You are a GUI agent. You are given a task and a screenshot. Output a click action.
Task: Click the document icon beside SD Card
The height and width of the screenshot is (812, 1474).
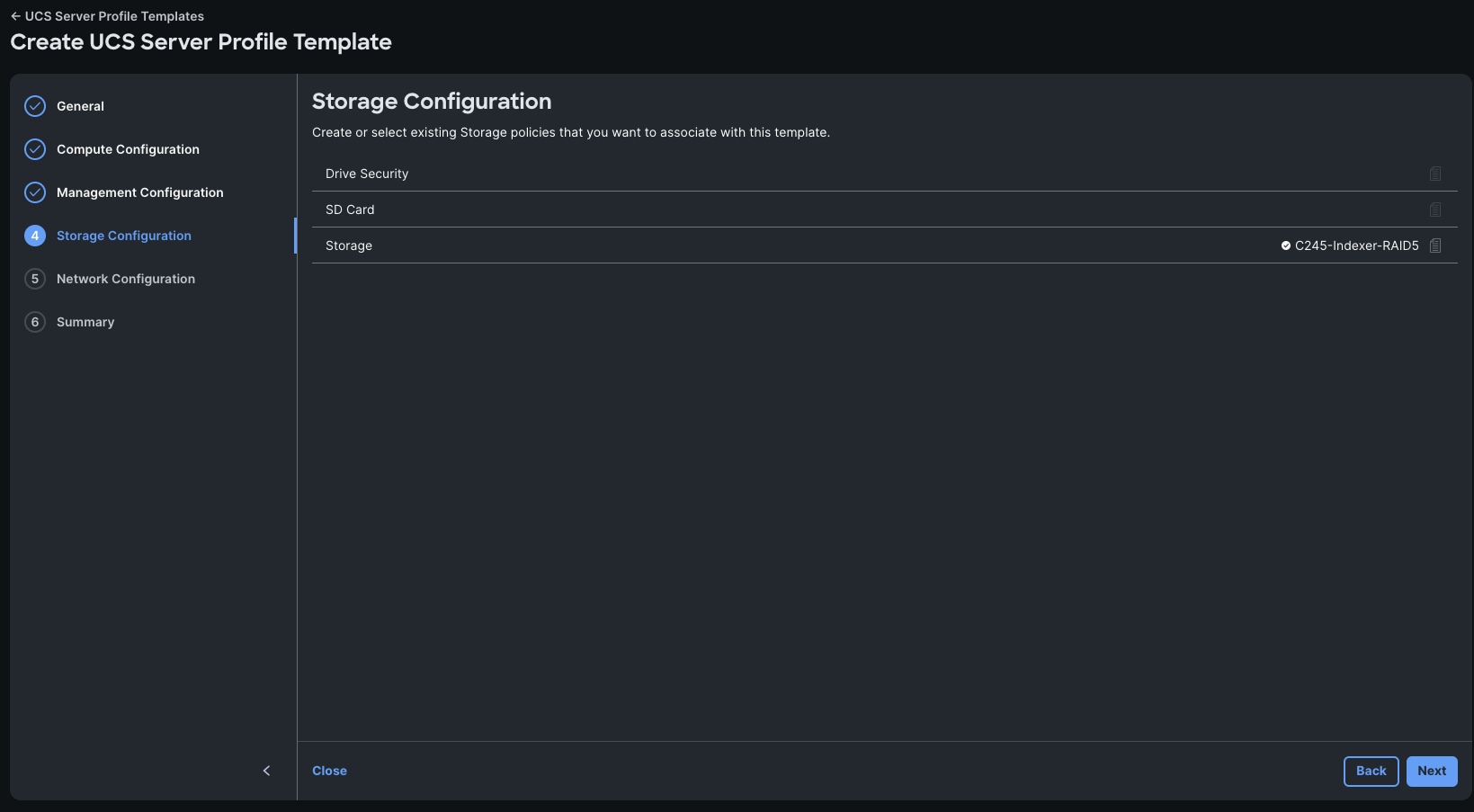coord(1435,209)
